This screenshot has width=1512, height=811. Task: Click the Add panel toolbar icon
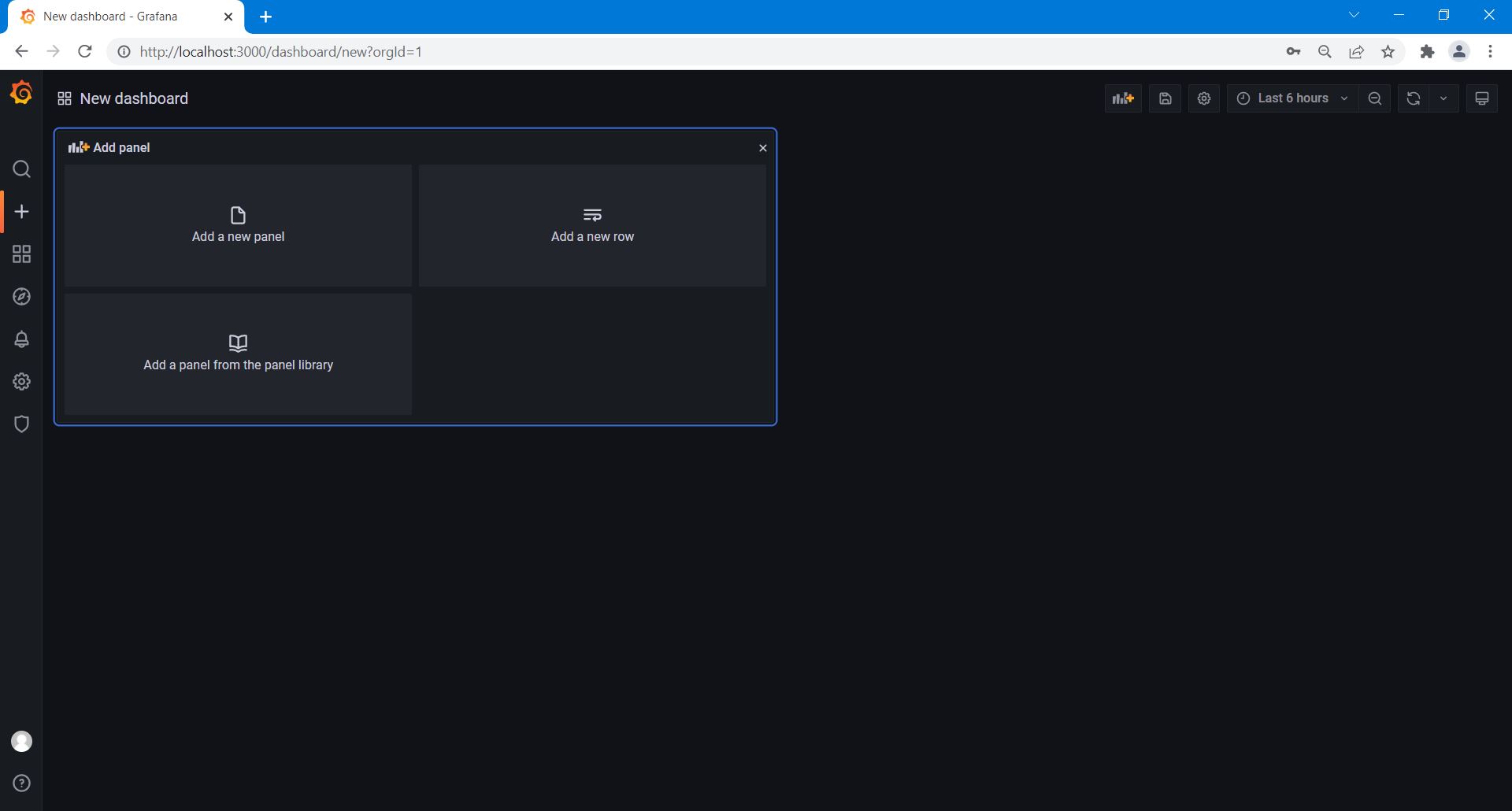[x=1122, y=98]
